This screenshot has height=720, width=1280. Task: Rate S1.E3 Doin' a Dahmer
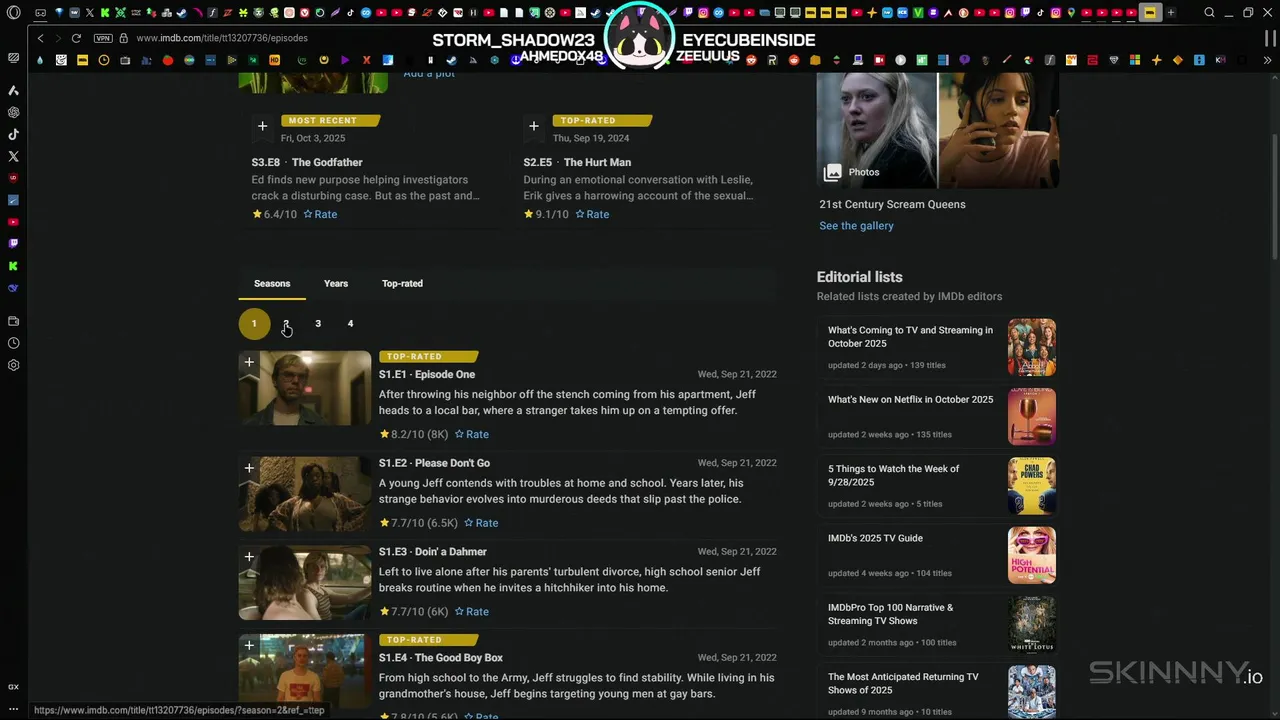click(472, 612)
